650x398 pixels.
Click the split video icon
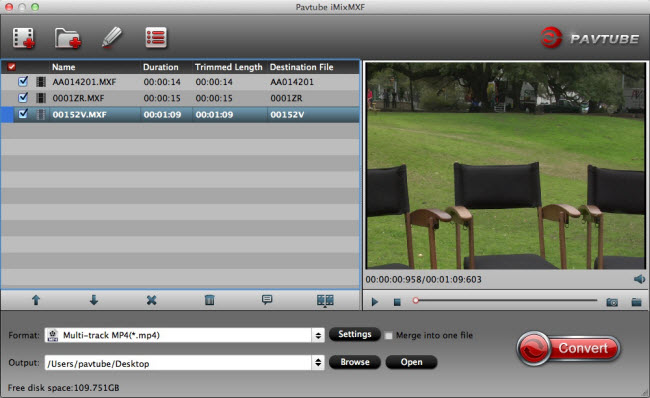click(325, 300)
